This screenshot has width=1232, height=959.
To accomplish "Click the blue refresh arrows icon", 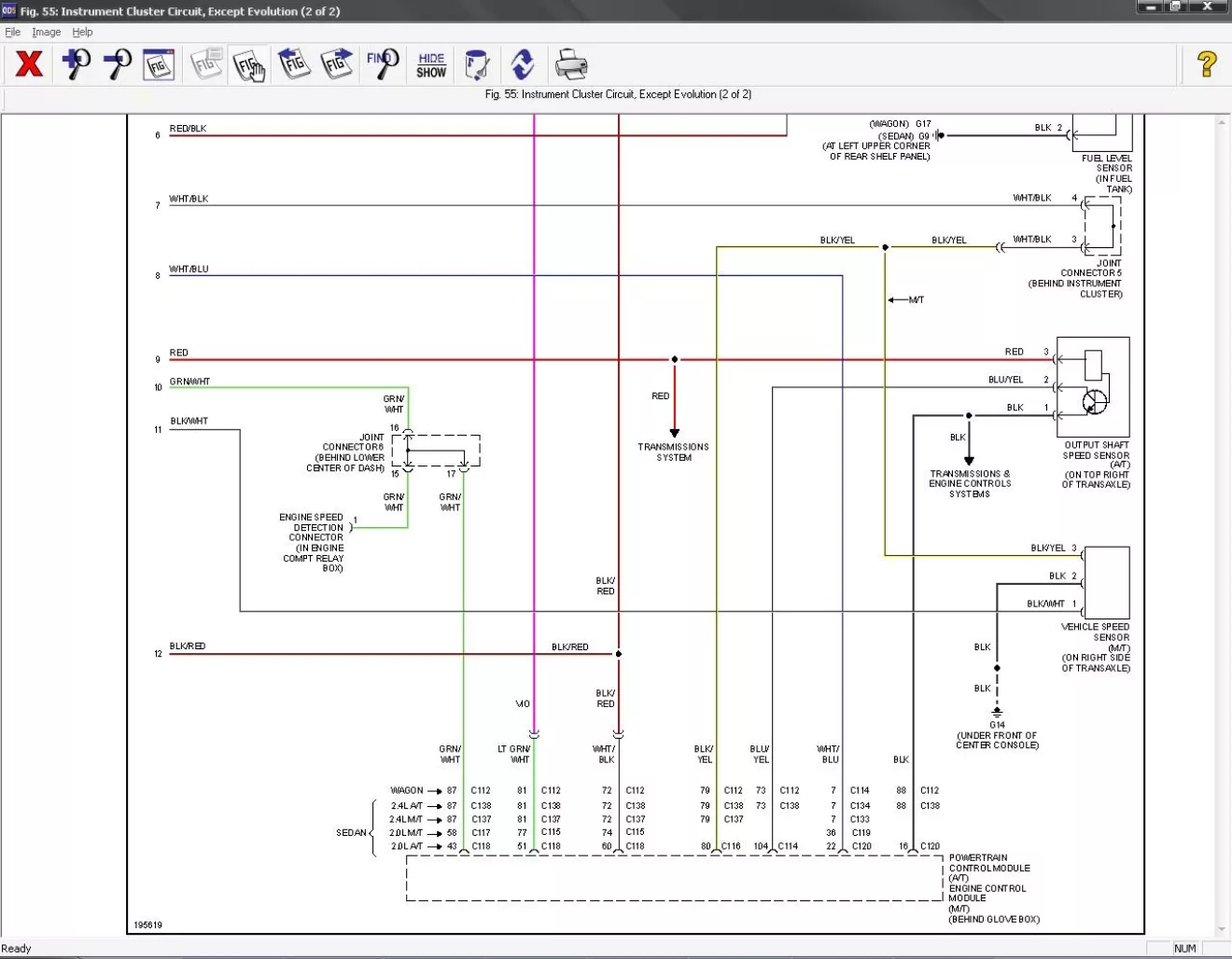I will (x=523, y=64).
